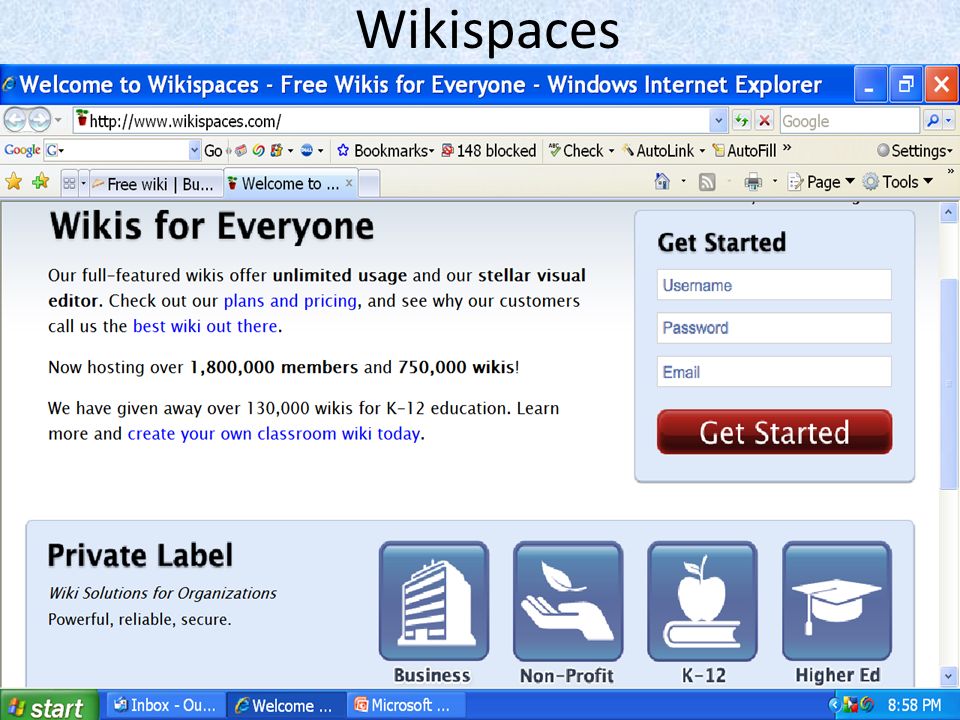Click the Print icon
Screen dimensions: 960x720
point(753,182)
